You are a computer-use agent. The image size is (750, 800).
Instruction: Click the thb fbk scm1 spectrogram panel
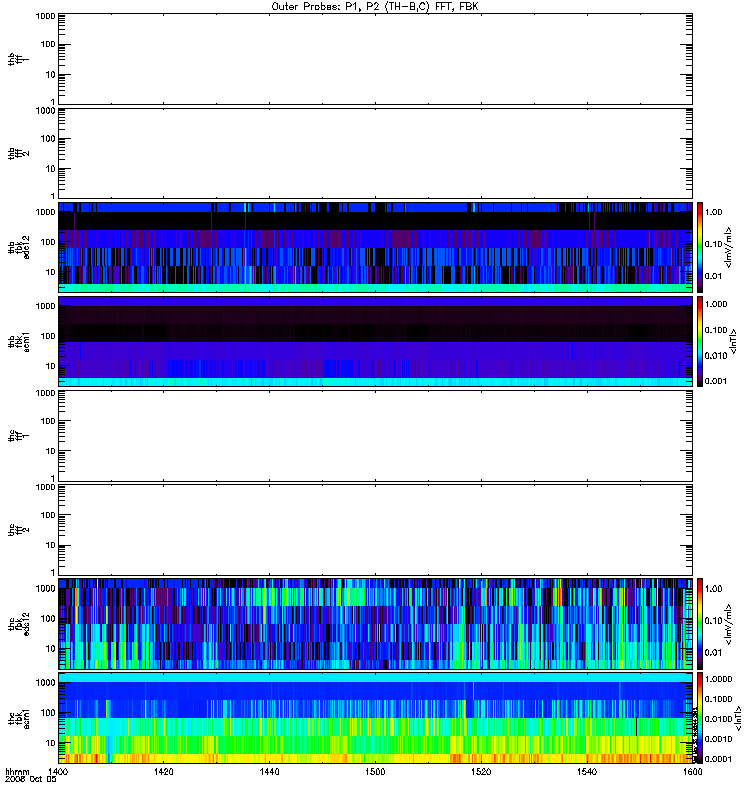pyautogui.click(x=375, y=341)
